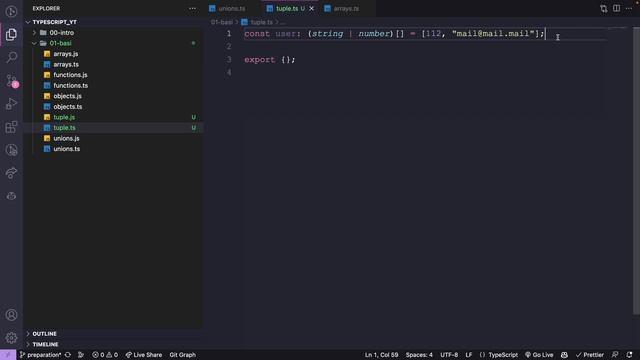Open editor more actions ellipsis menu

pyautogui.click(x=629, y=9)
